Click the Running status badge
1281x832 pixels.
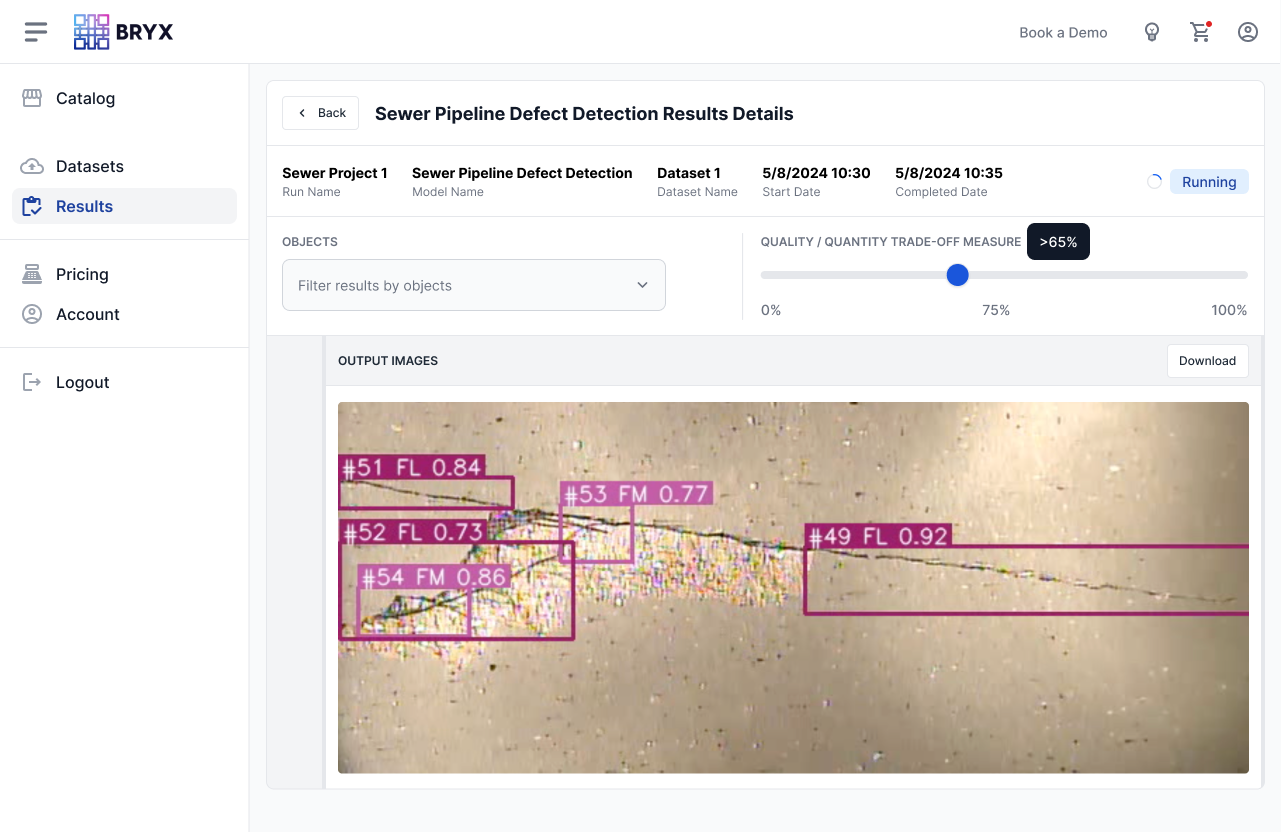1208,182
